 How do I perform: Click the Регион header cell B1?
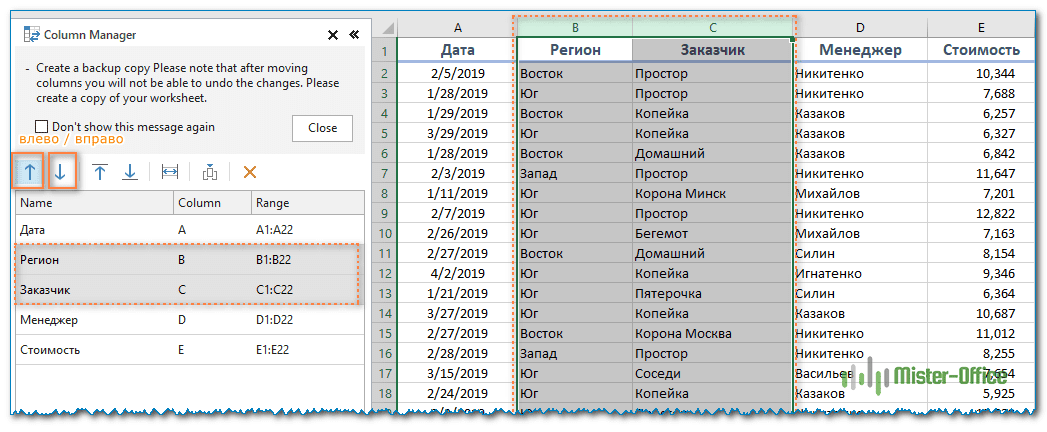click(574, 49)
